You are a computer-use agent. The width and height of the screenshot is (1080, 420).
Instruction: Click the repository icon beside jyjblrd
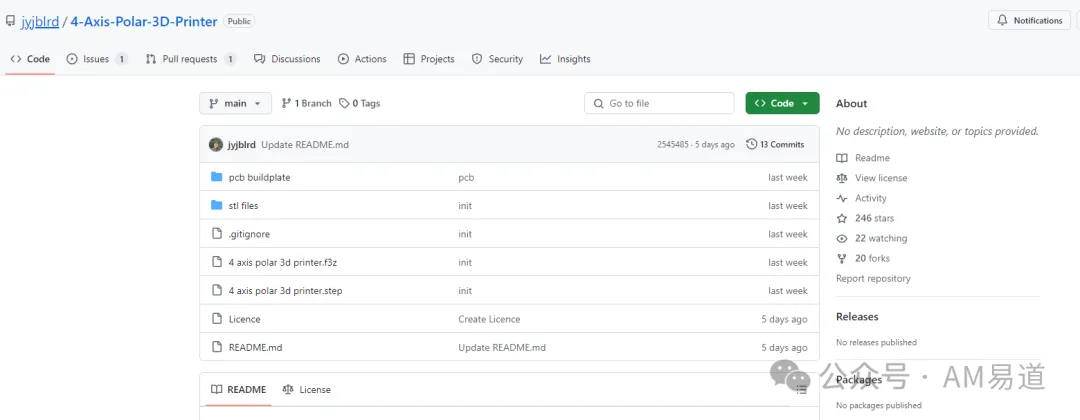point(10,21)
